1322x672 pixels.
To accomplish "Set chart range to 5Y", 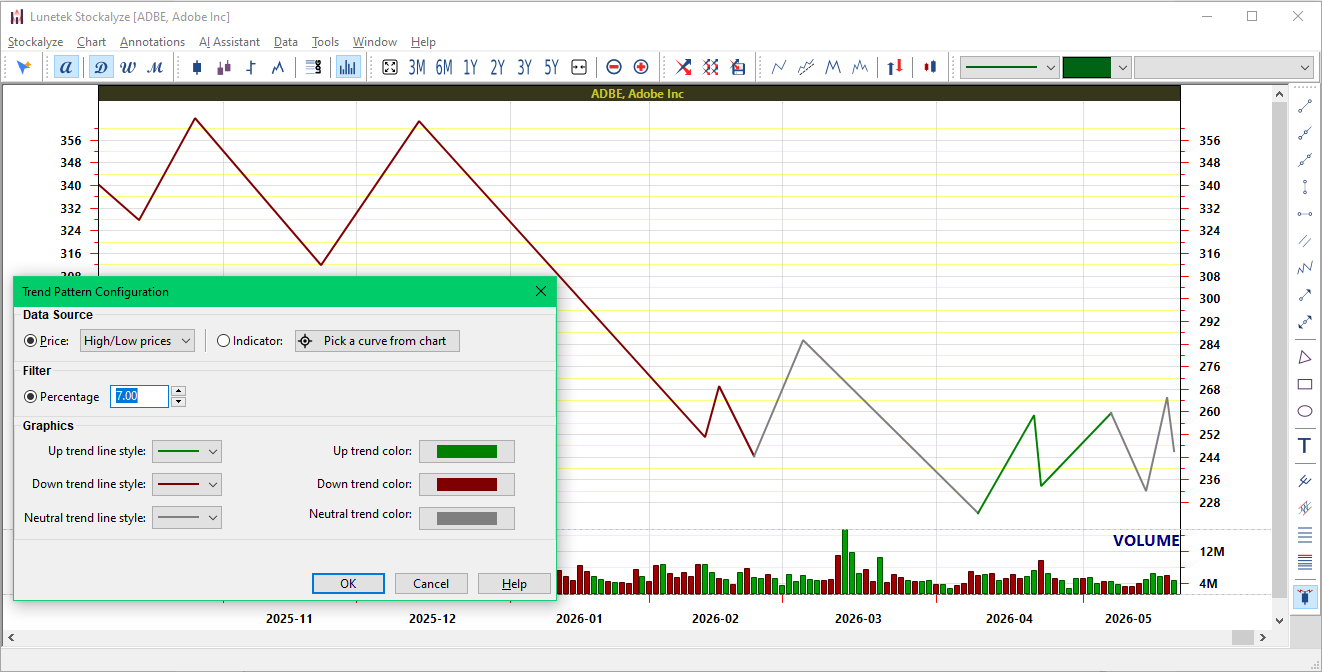I will (551, 67).
